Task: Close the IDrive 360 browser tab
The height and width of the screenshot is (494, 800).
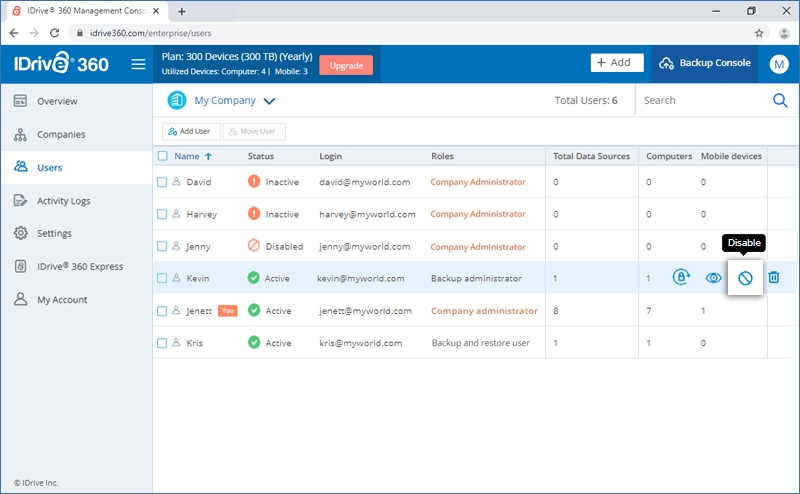Action: [x=156, y=11]
